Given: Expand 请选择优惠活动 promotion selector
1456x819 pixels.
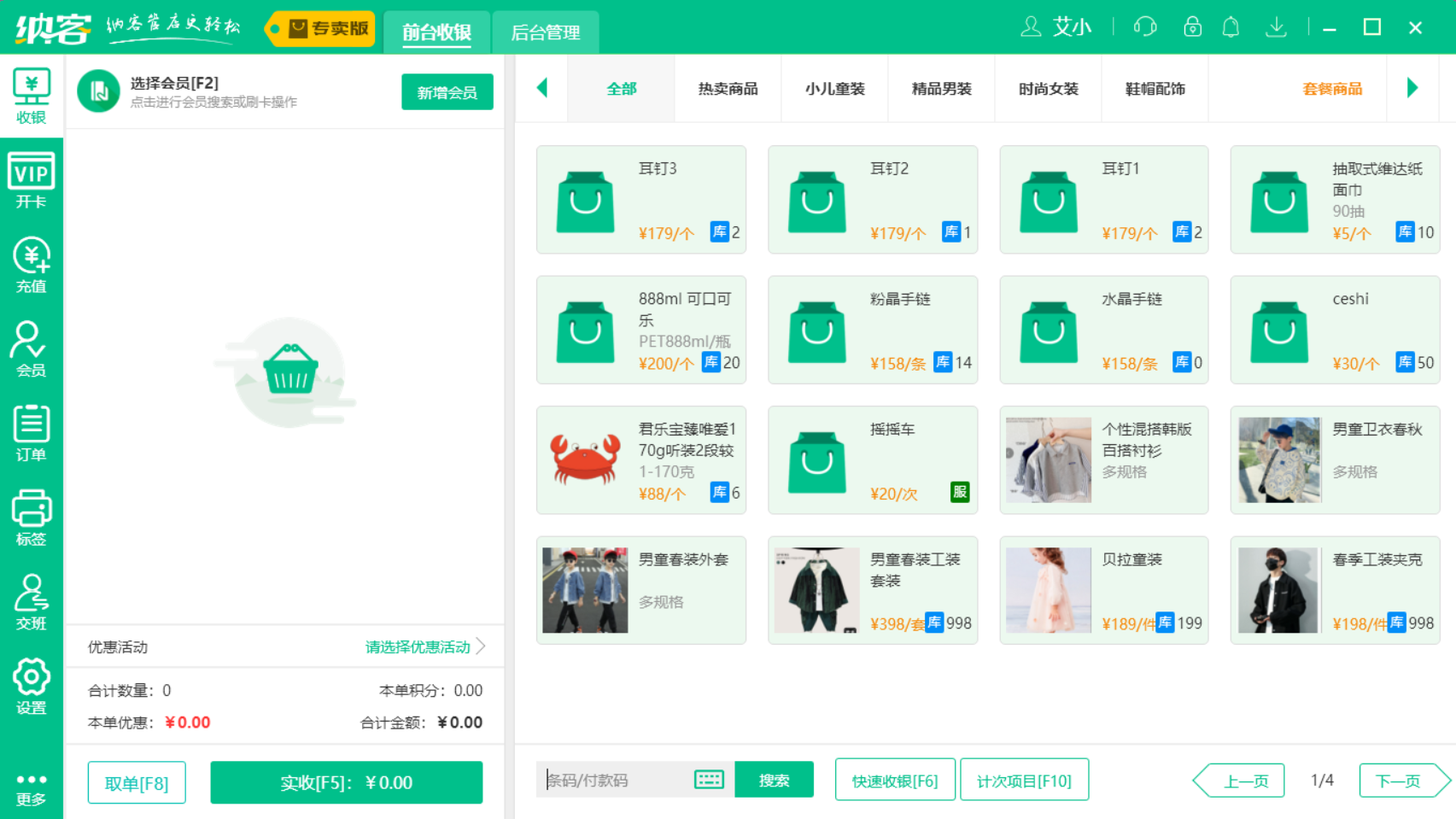Looking at the screenshot, I should 418,646.
